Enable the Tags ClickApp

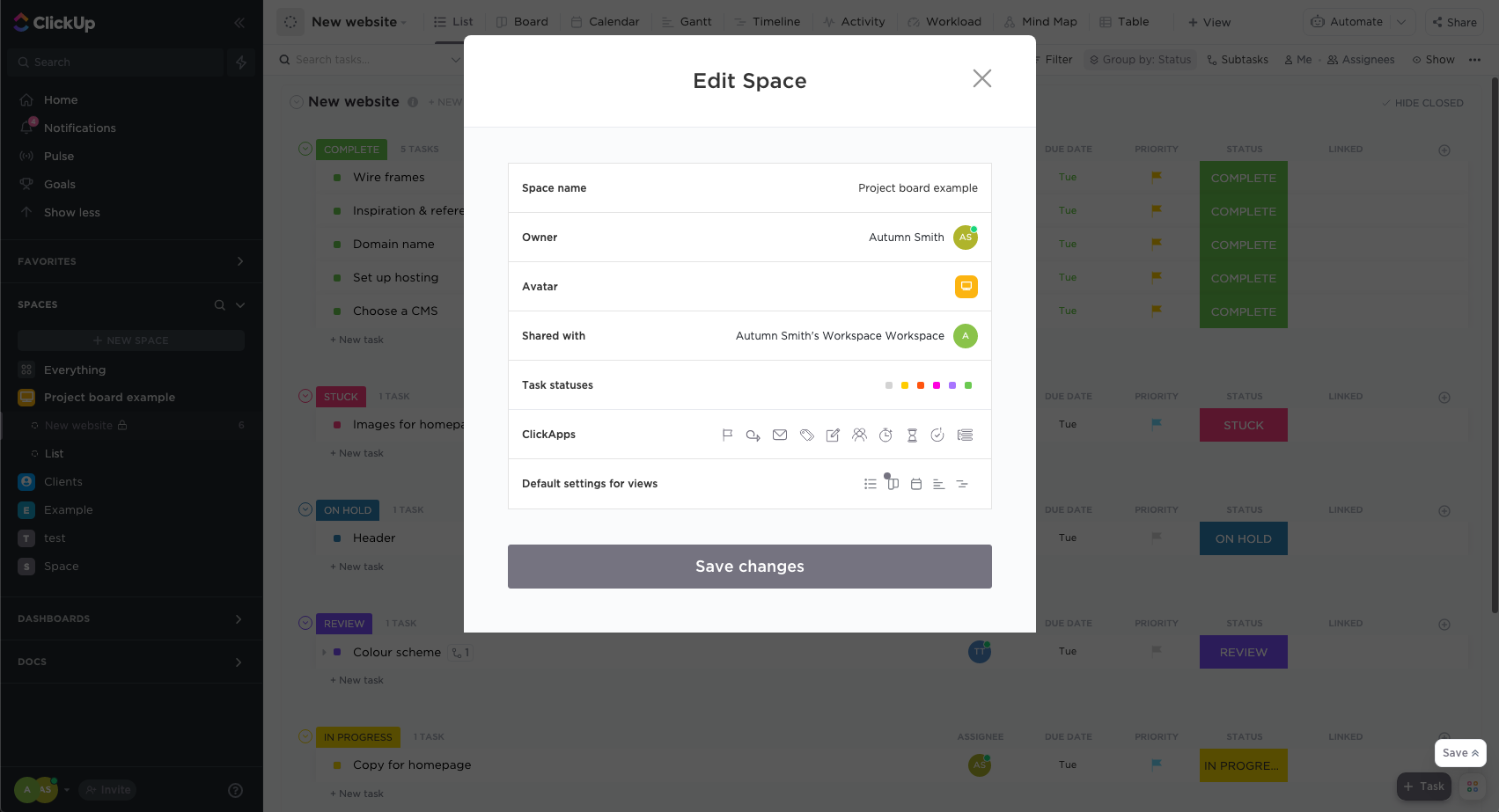point(806,434)
